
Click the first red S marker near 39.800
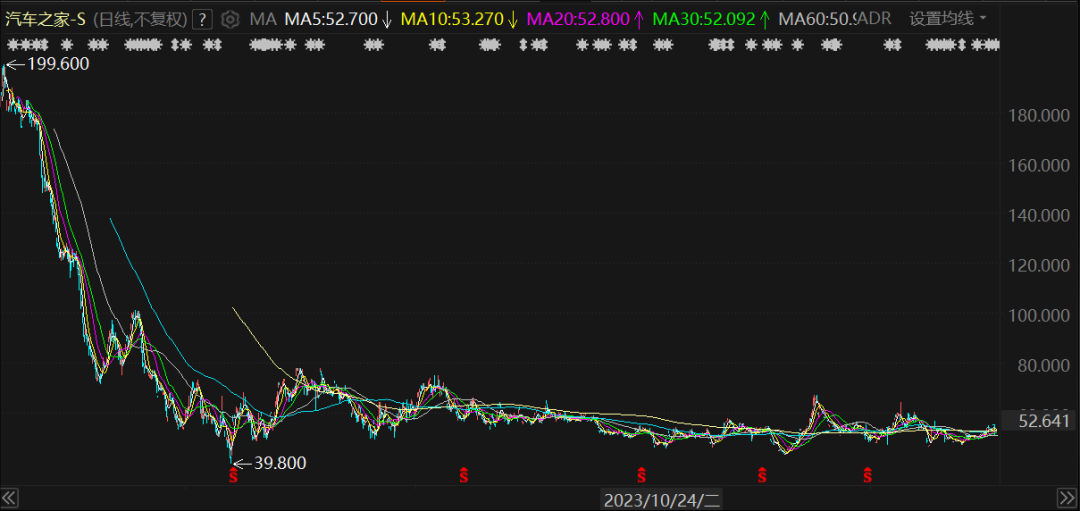[x=233, y=474]
